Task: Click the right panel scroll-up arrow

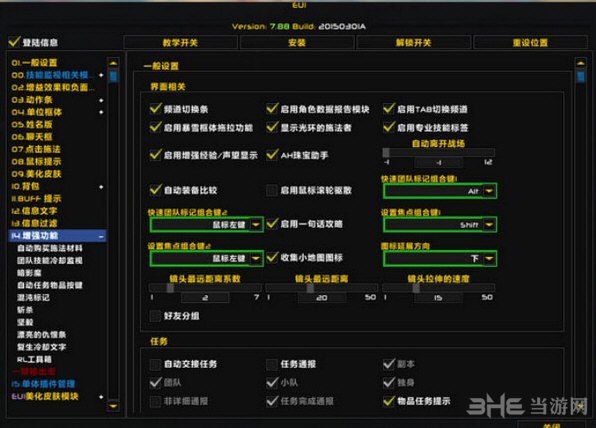Action: (x=580, y=63)
